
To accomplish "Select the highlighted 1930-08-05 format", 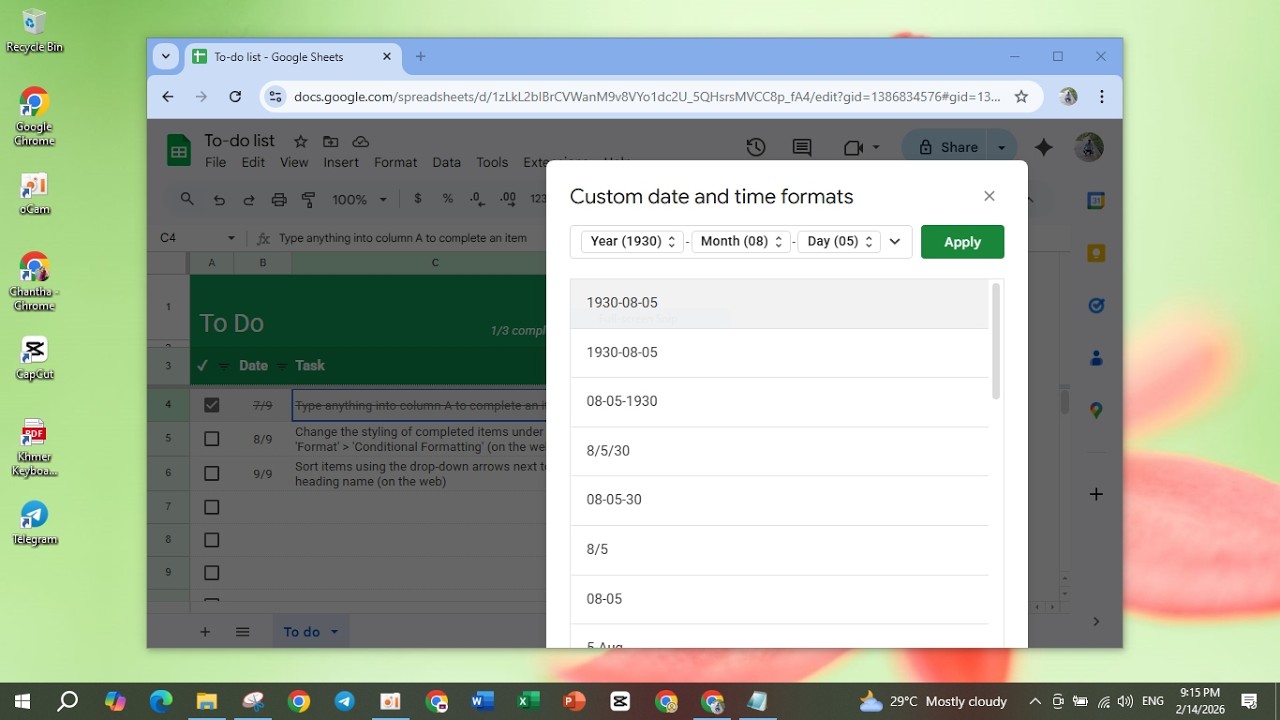I will point(779,303).
